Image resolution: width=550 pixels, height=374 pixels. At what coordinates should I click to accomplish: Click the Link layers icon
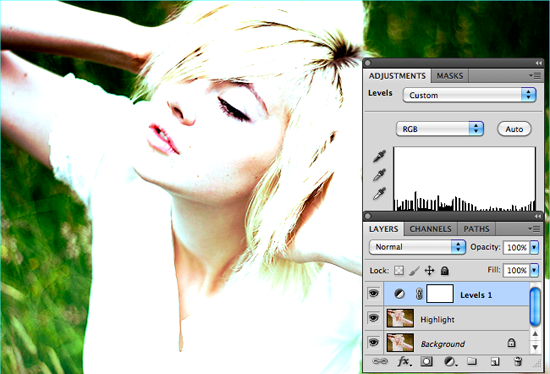pos(380,361)
